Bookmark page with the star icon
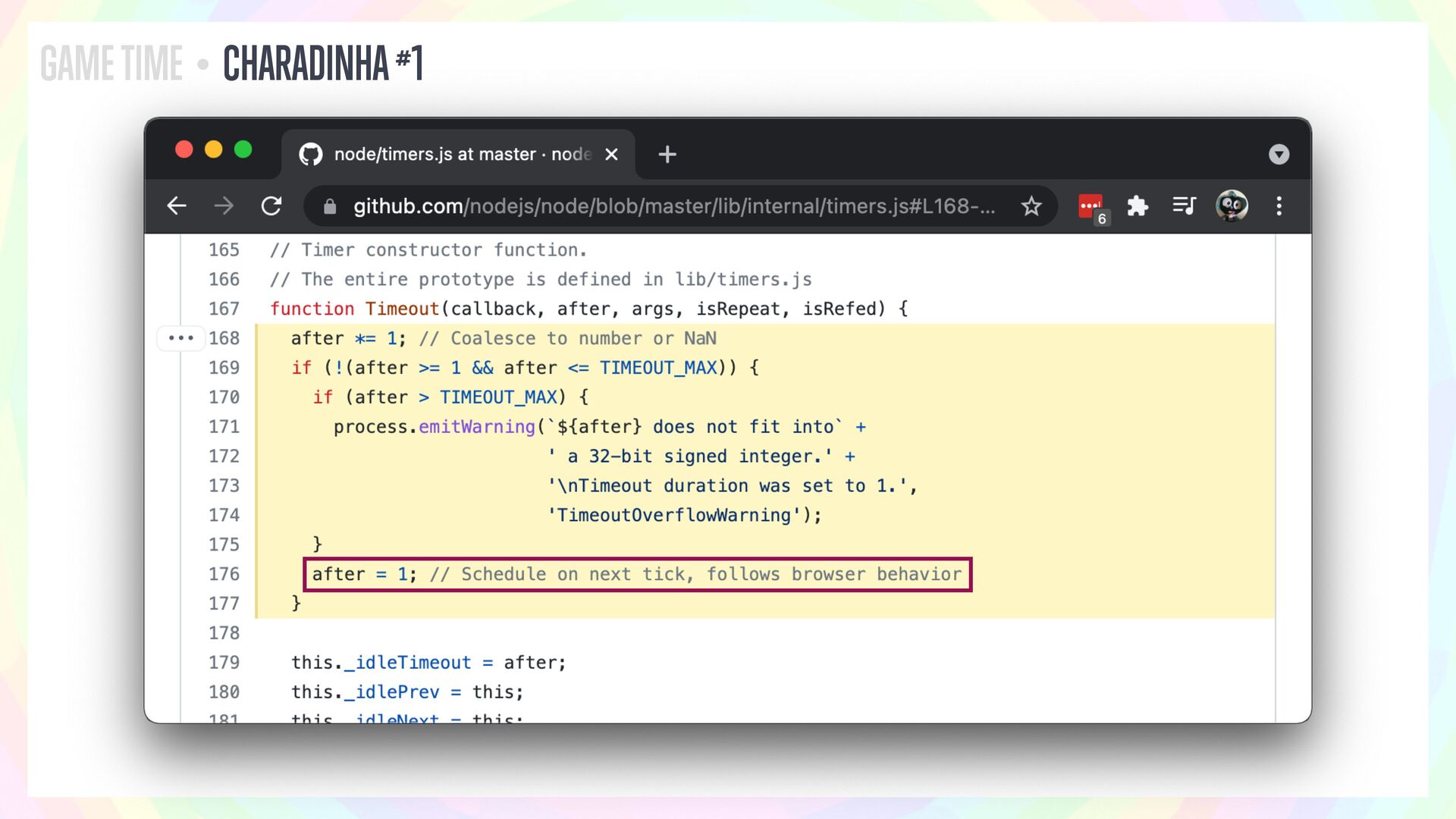The image size is (1456, 819). click(x=1031, y=206)
